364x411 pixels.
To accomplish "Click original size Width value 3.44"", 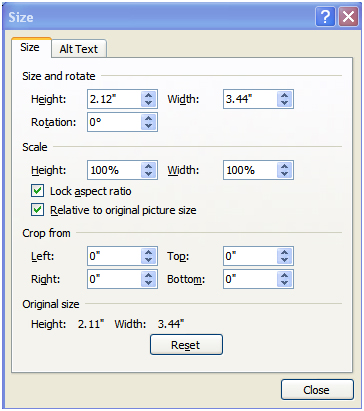I will [171, 324].
